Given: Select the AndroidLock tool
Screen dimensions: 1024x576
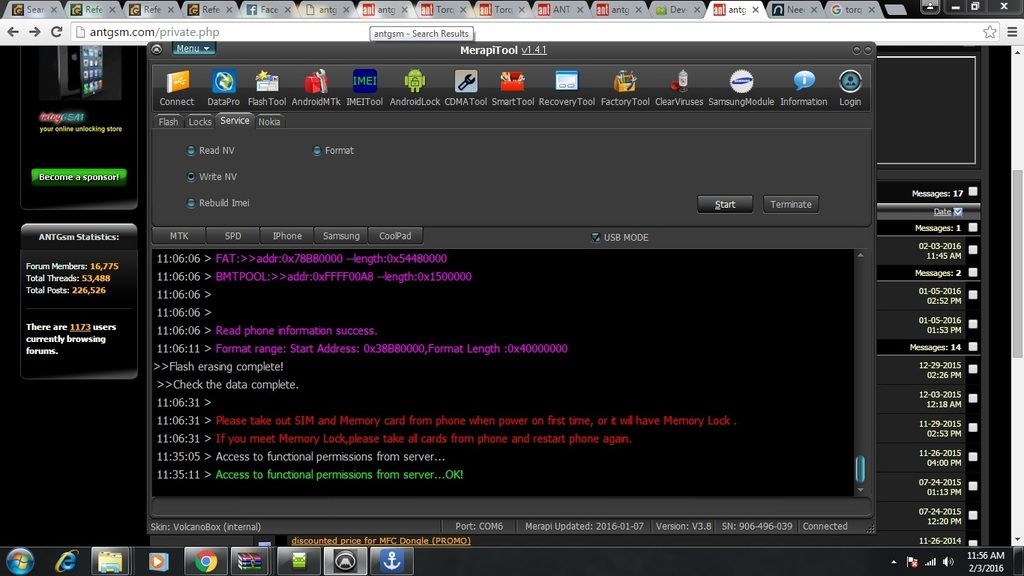Looking at the screenshot, I should tap(415, 83).
